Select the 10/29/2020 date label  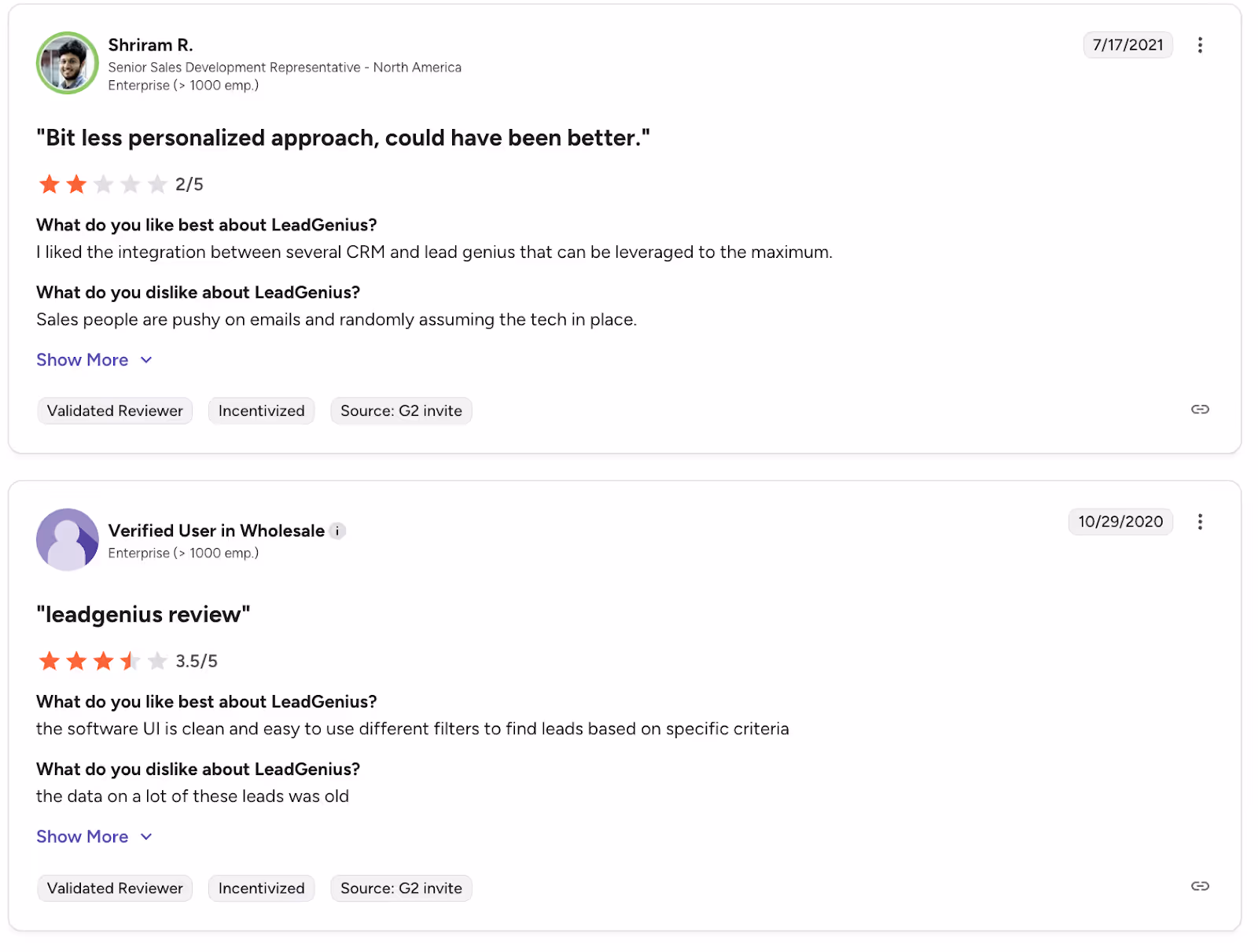tap(1120, 521)
